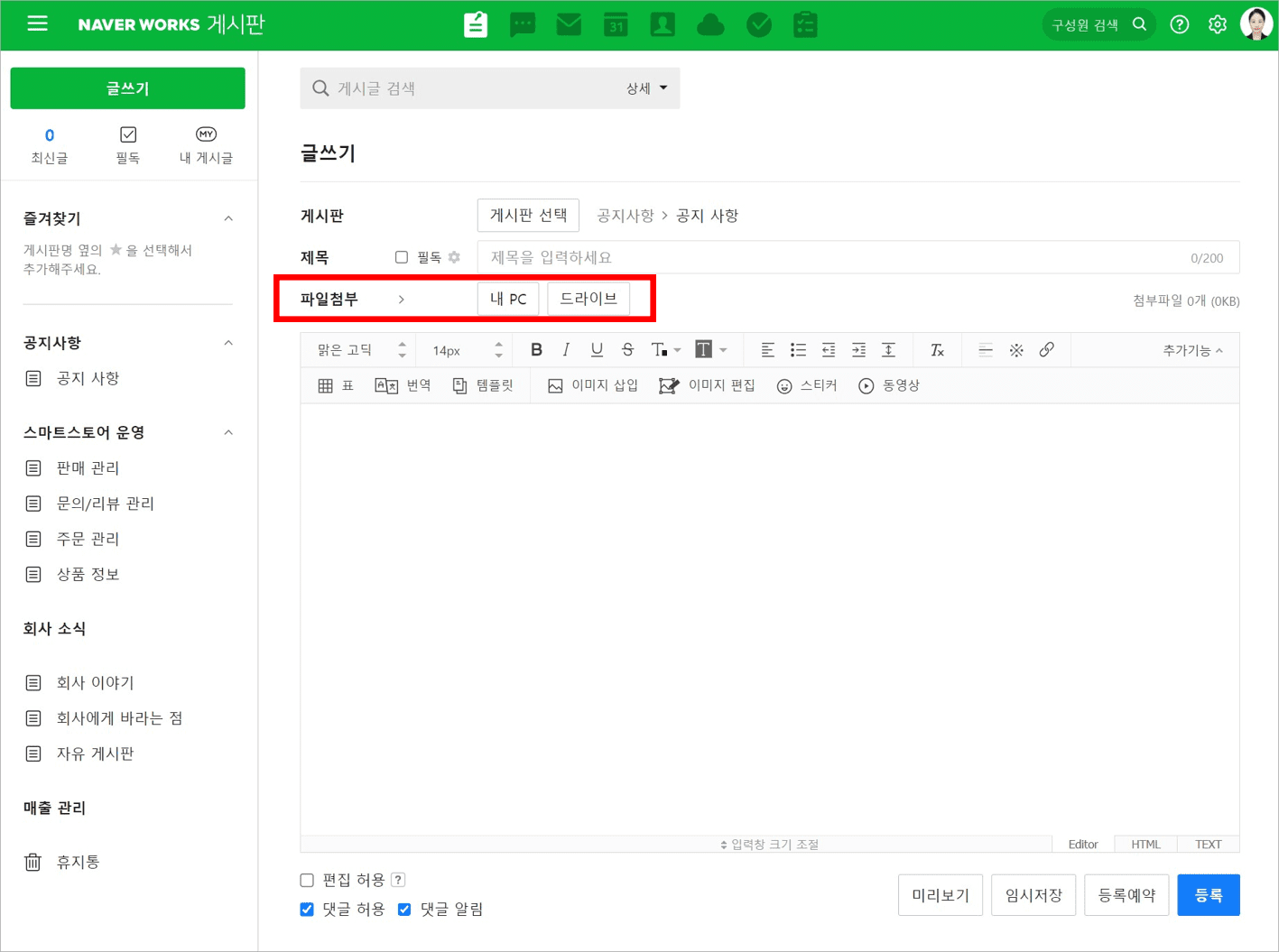Viewport: 1279px width, 952px height.
Task: Open the 템플릿 template picker
Action: coord(484,384)
